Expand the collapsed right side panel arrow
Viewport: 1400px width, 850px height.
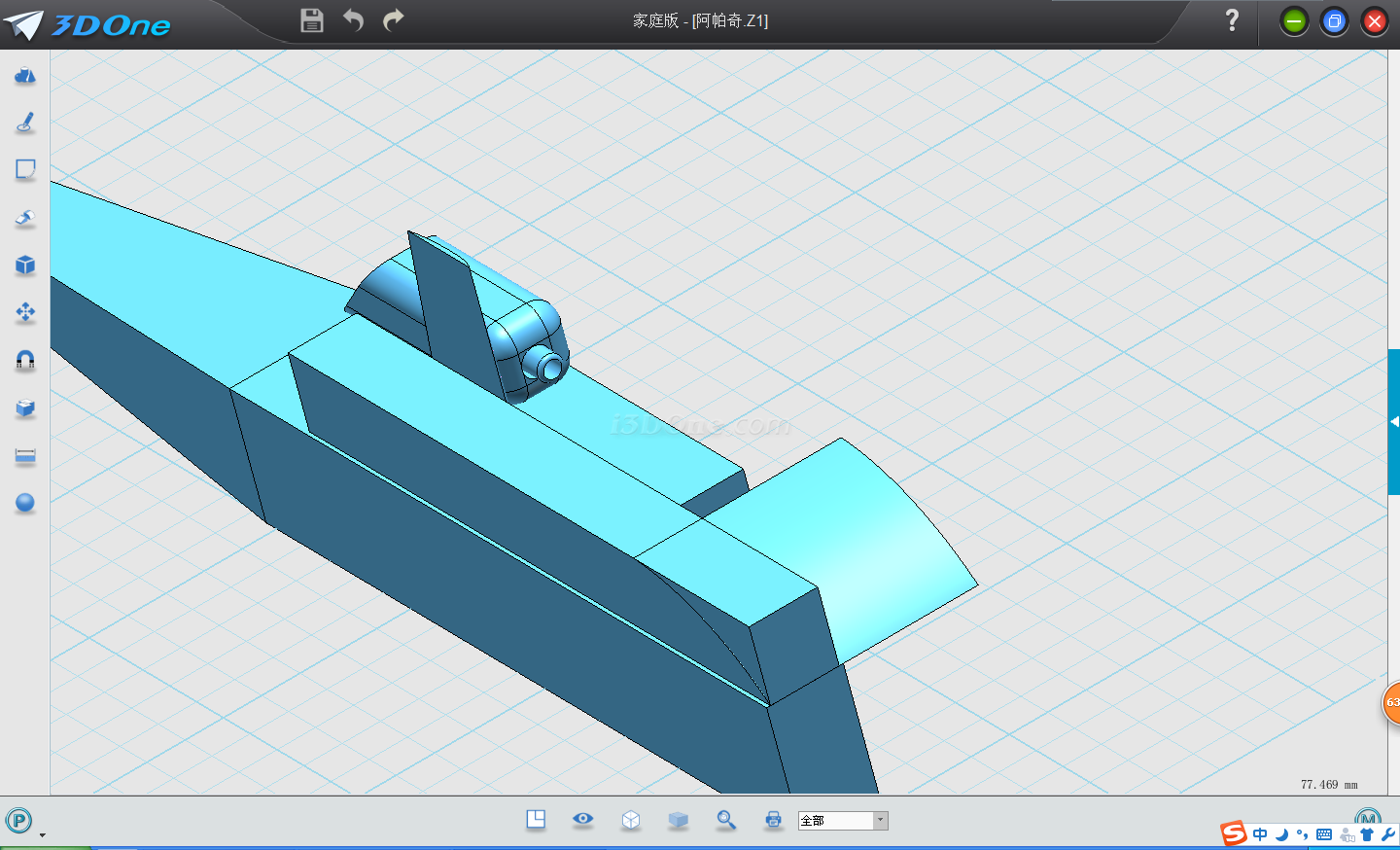1393,422
